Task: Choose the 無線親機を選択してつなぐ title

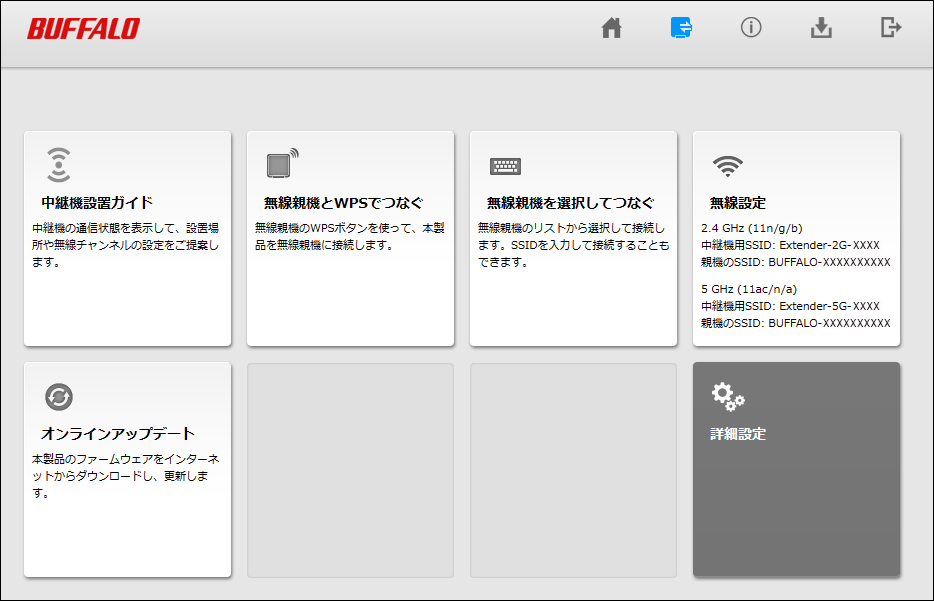Action: coord(570,203)
